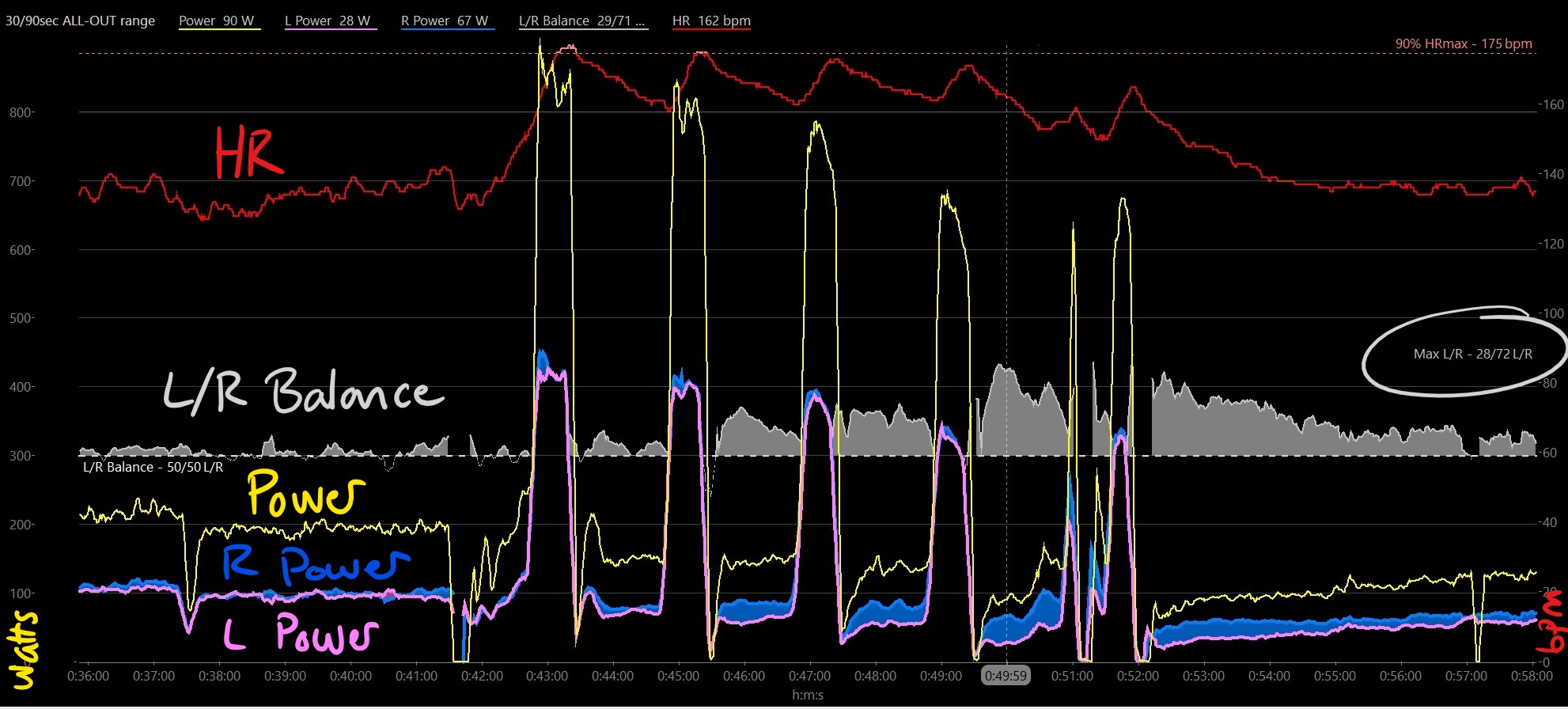The image size is (1568, 709).
Task: Click the yellow handwritten Power annotation
Action: click(x=305, y=493)
